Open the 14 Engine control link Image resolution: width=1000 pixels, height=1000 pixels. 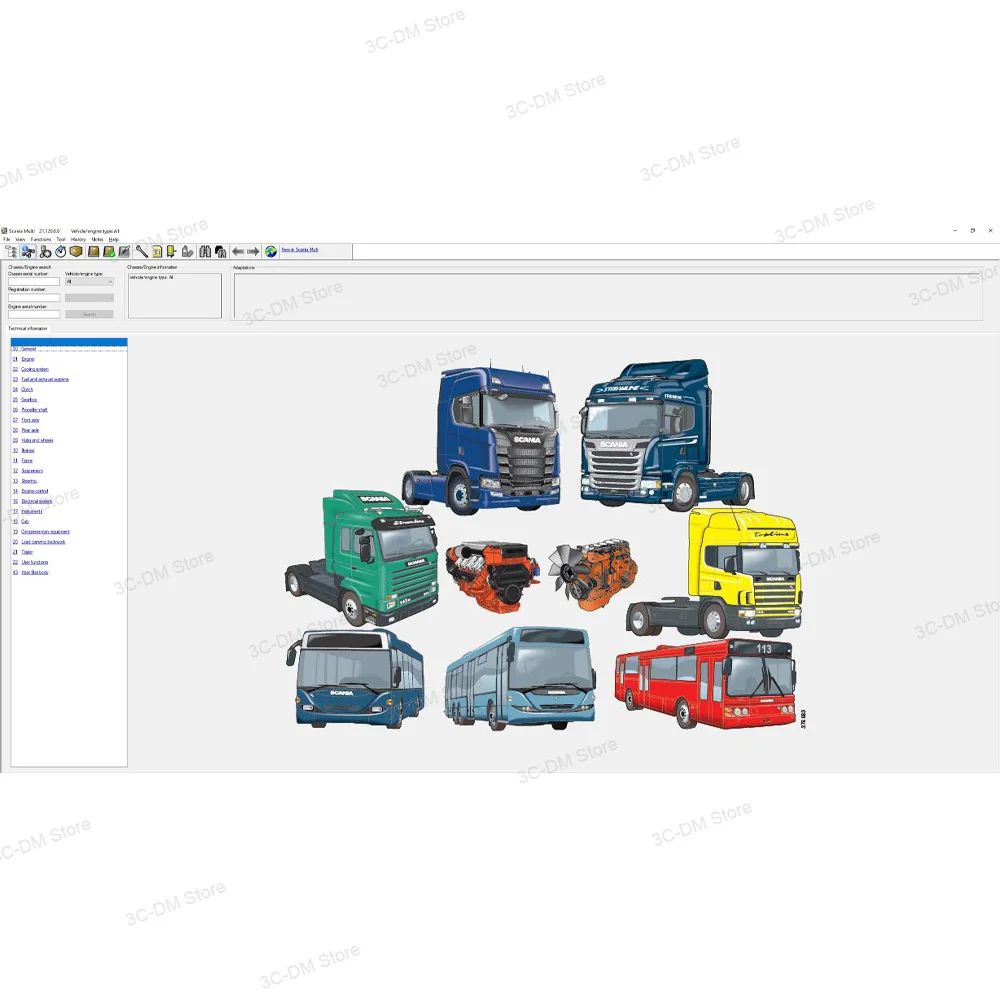pos(31,491)
